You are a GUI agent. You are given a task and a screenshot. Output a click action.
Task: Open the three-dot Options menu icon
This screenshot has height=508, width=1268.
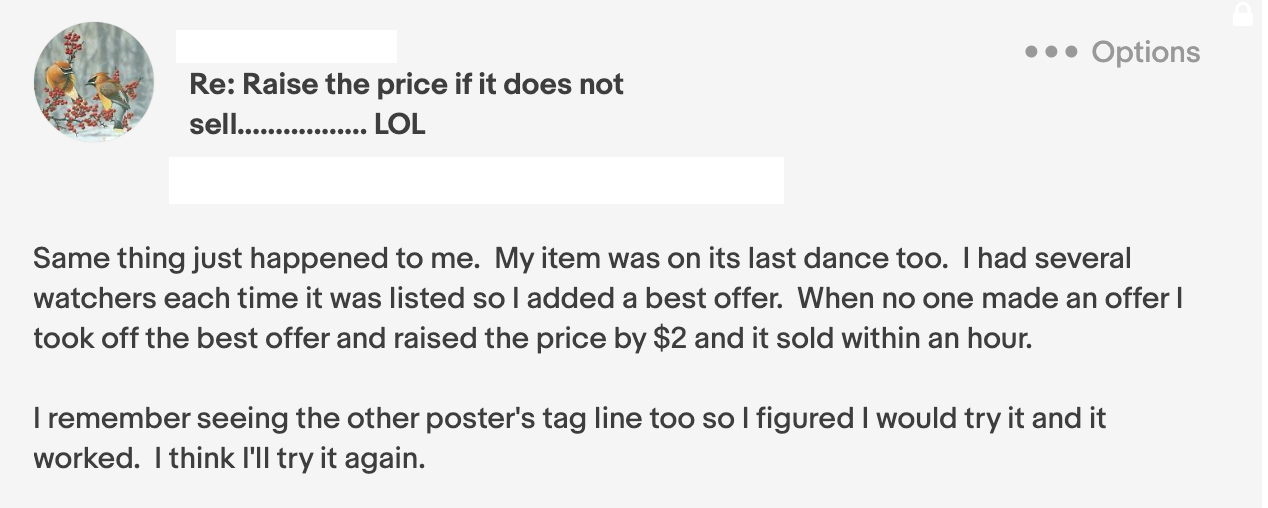click(x=1052, y=52)
